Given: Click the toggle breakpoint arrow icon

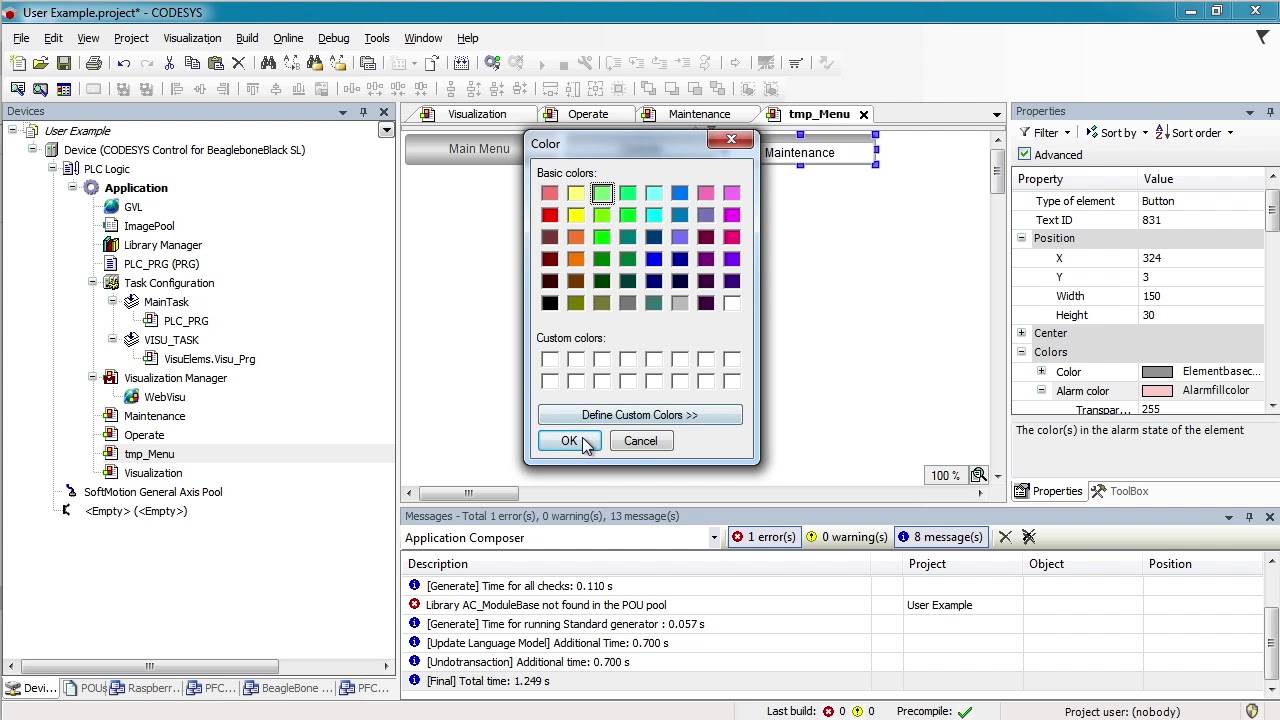Looking at the screenshot, I should point(735,63).
